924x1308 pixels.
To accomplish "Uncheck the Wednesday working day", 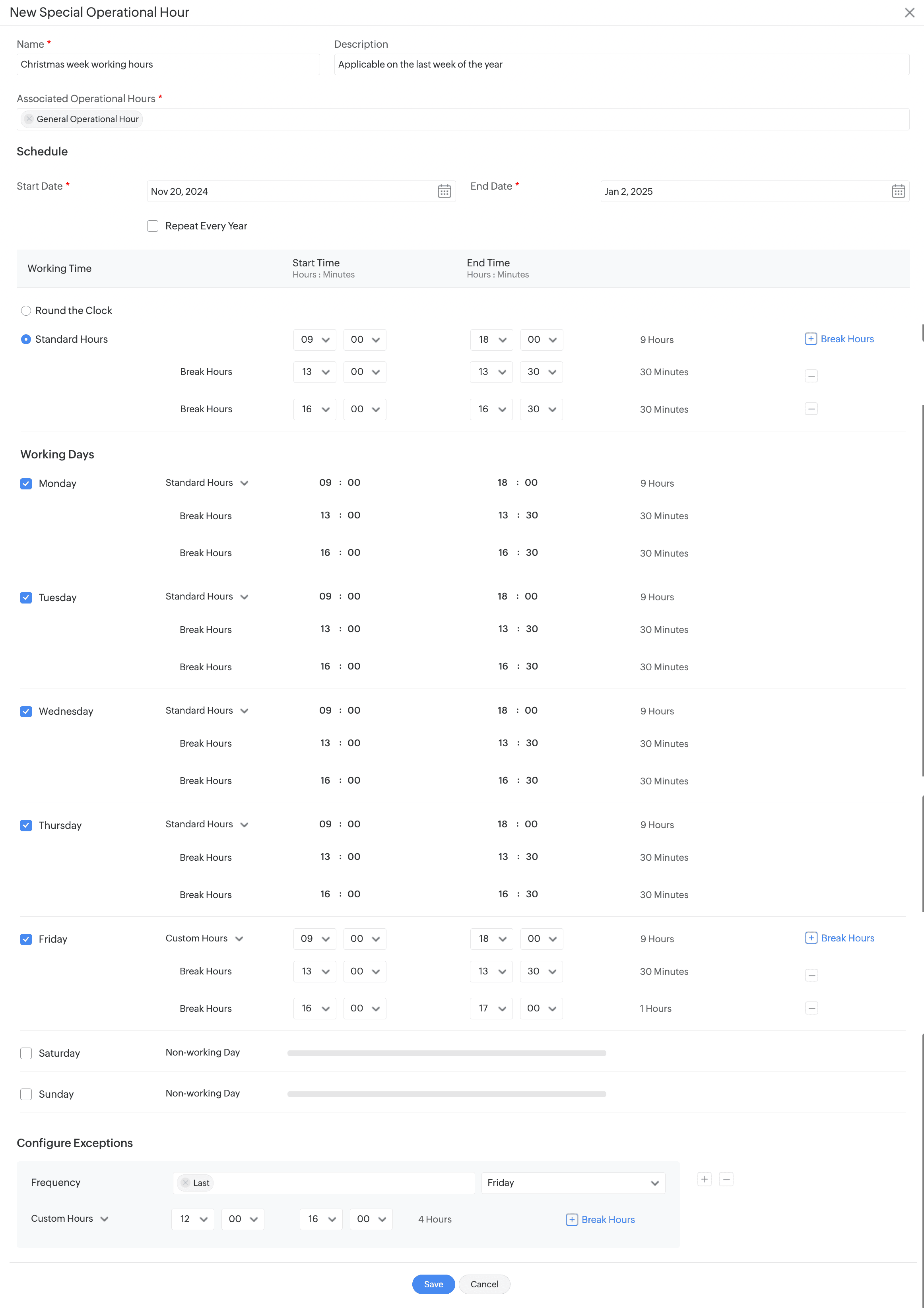I will [26, 712].
